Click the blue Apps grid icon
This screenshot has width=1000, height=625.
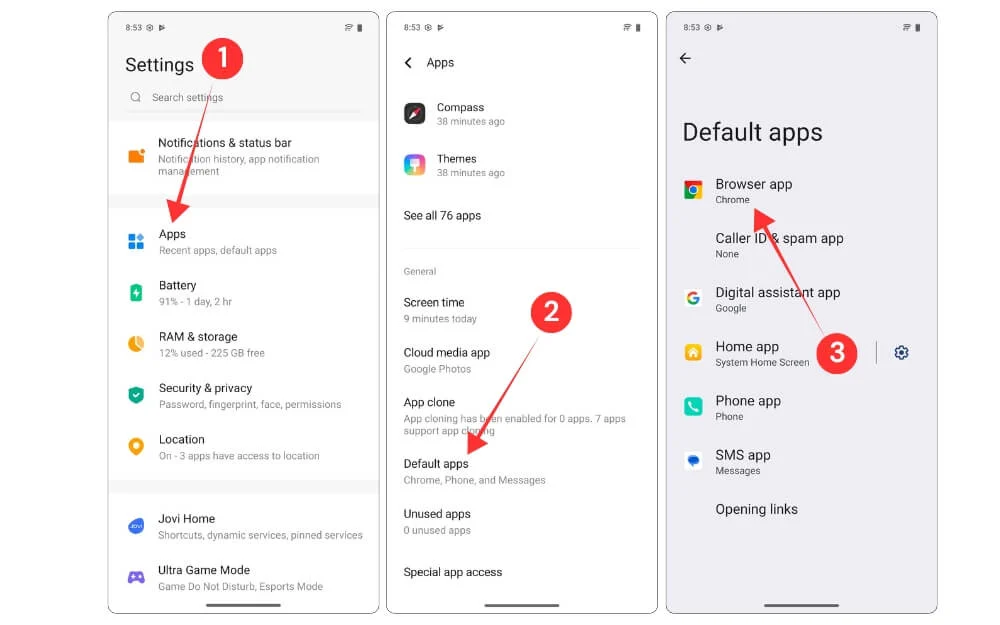click(136, 242)
